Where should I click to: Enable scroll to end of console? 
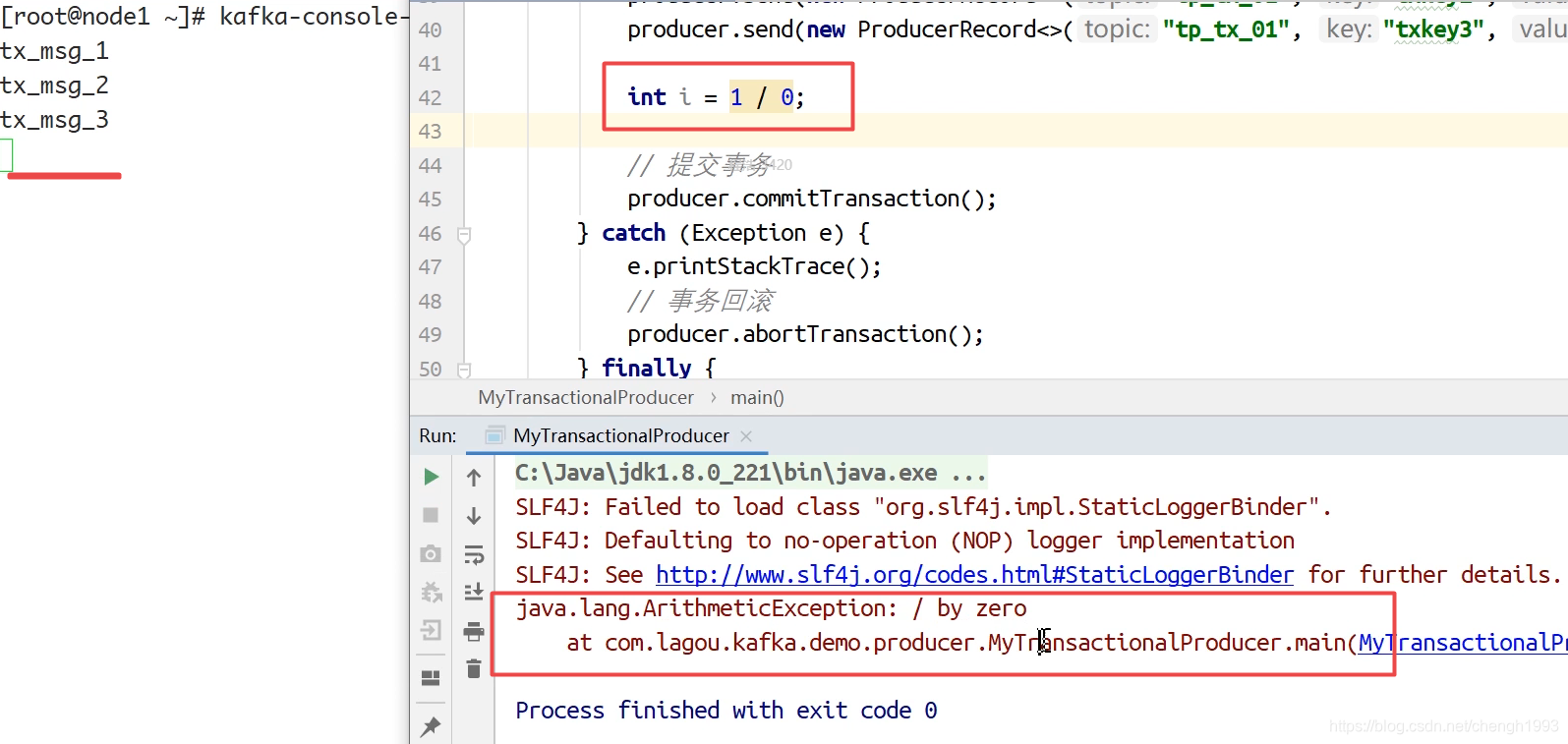(x=474, y=592)
